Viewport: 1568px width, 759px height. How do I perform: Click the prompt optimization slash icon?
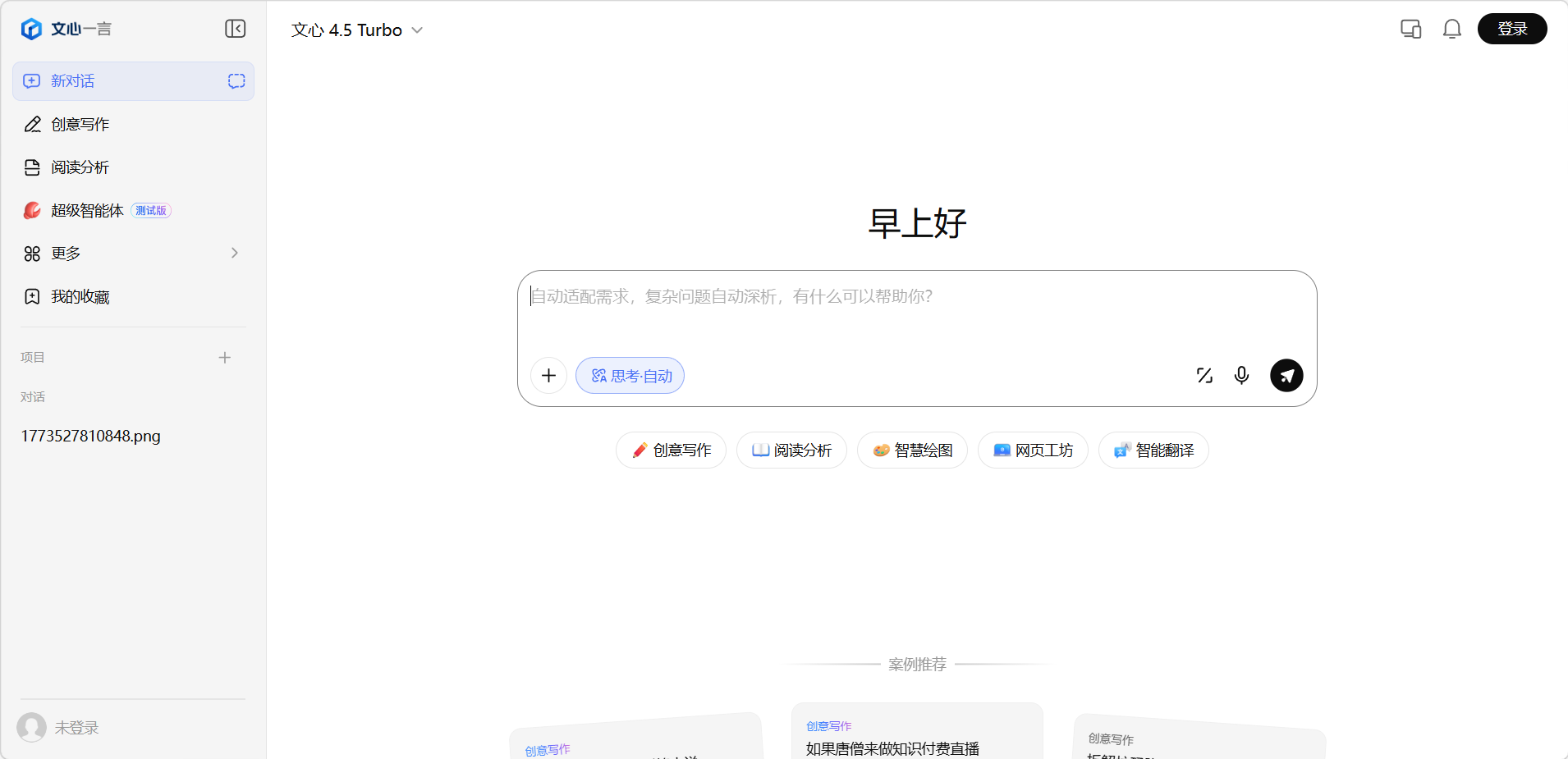point(1204,376)
